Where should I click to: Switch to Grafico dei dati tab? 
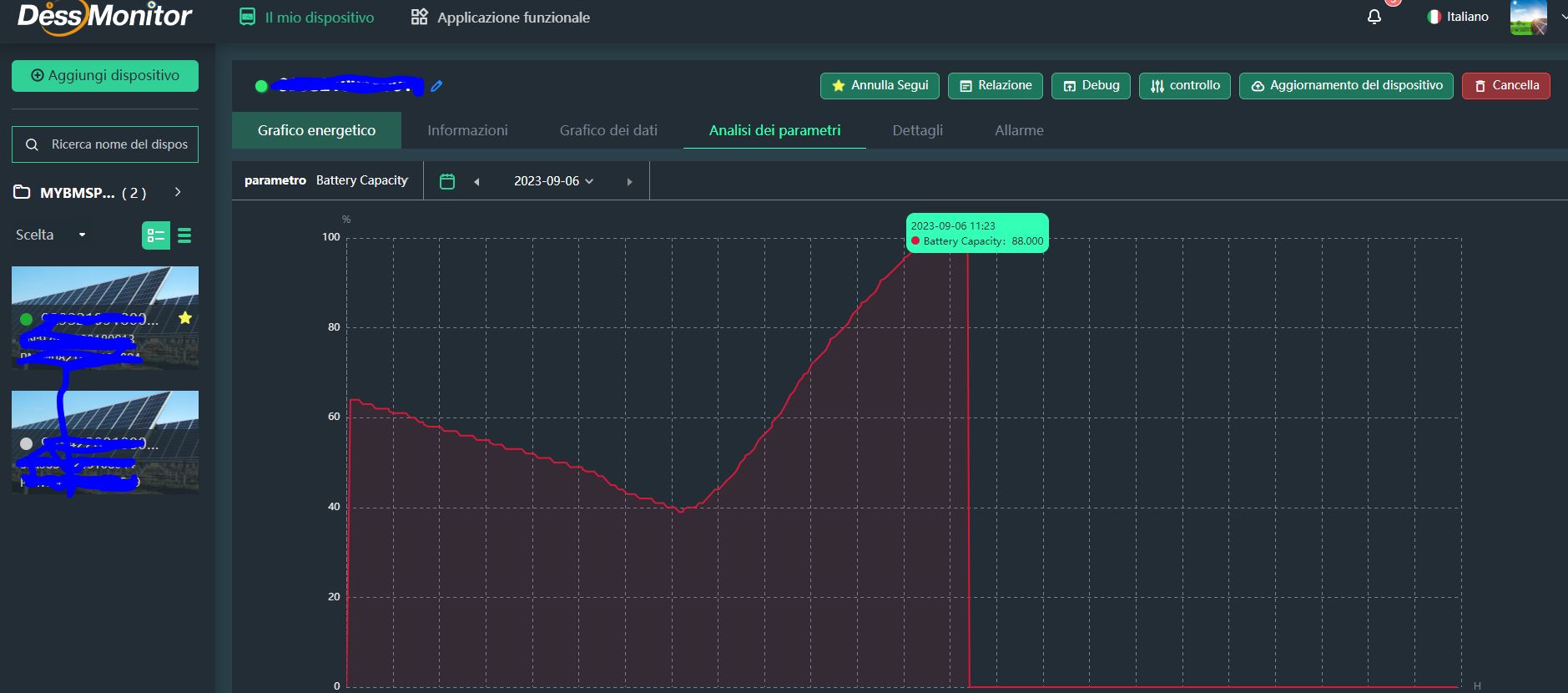[608, 130]
